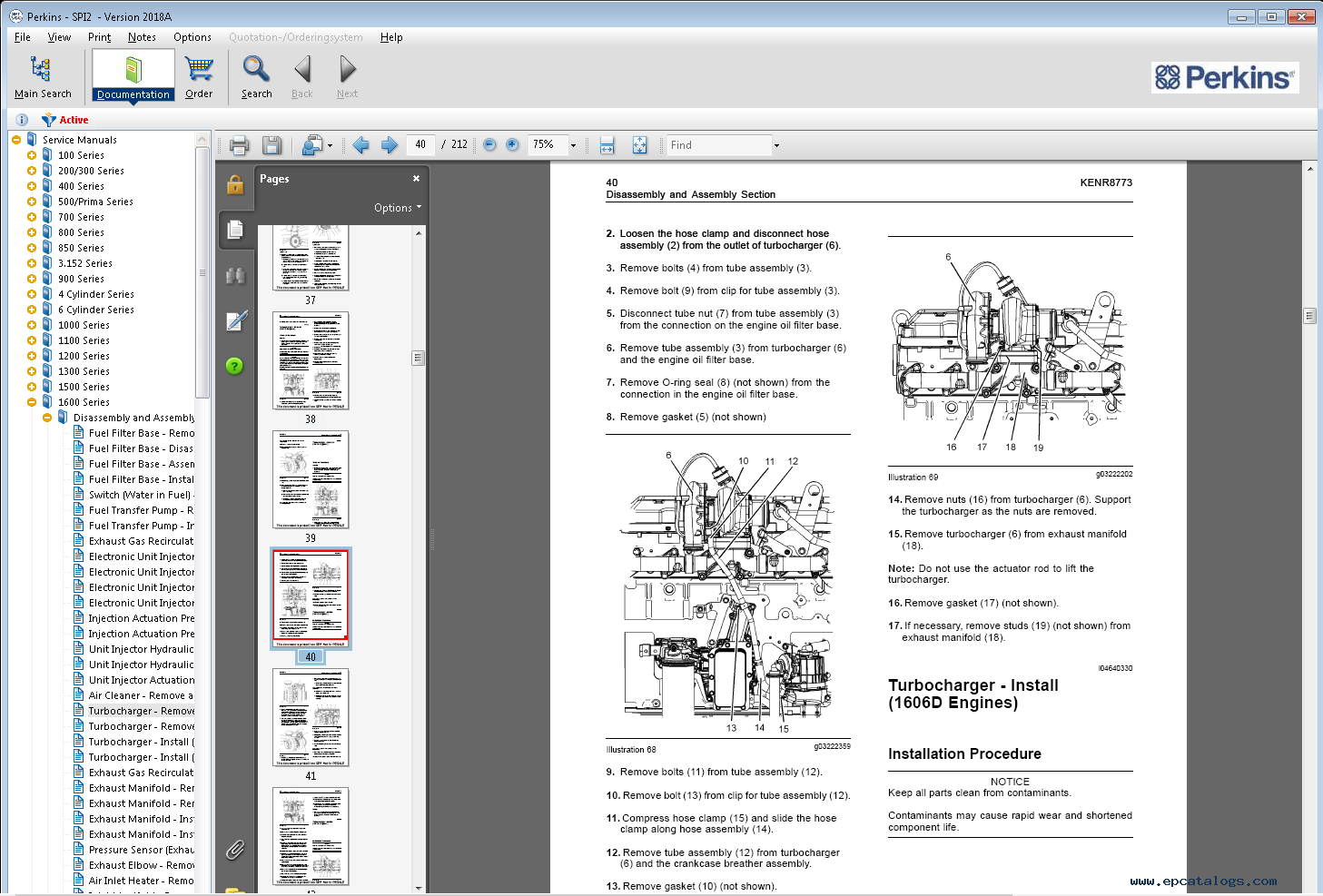Click the zoom in plus button
Screen dimensions: 1323x896
(512, 145)
